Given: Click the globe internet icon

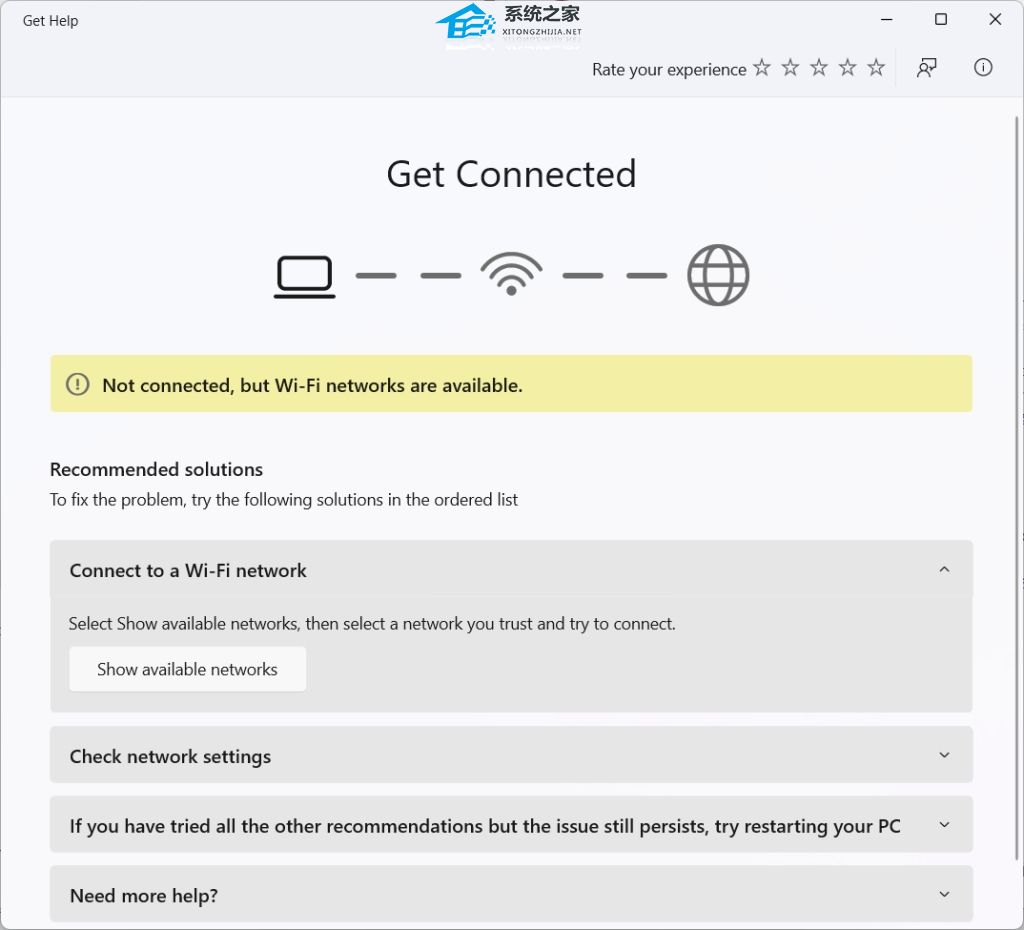Looking at the screenshot, I should pos(718,275).
